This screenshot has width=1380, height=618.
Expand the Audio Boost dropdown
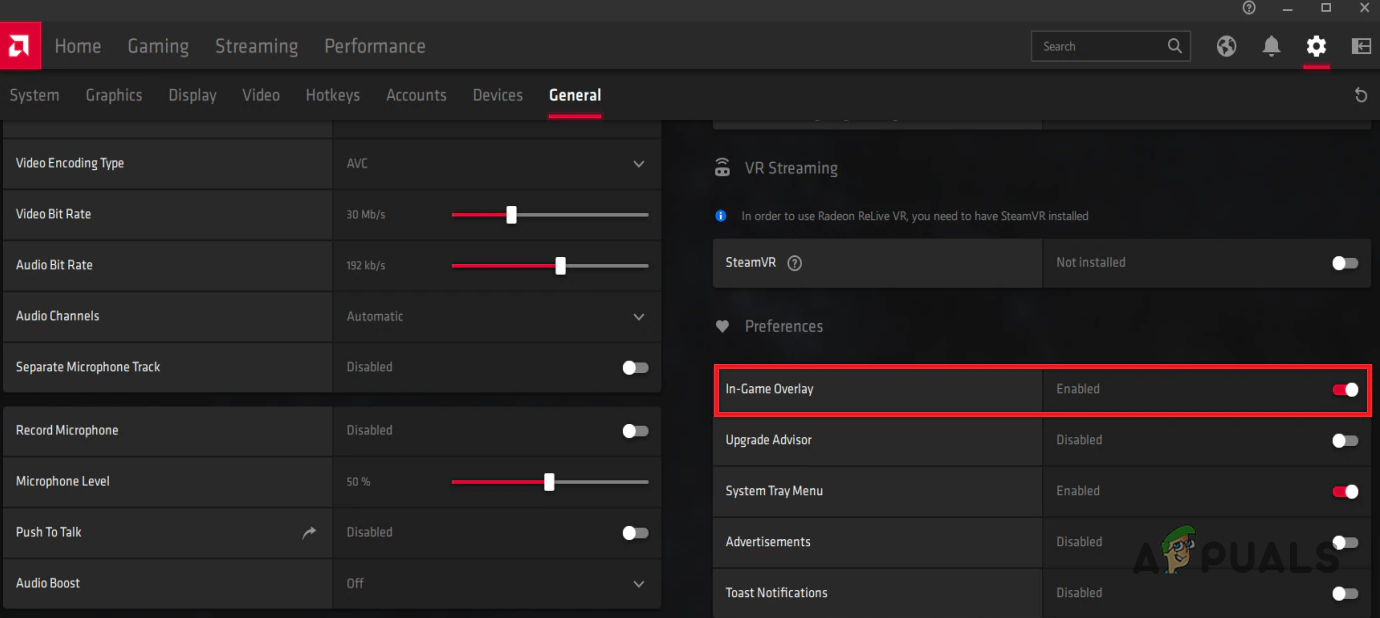coord(638,583)
